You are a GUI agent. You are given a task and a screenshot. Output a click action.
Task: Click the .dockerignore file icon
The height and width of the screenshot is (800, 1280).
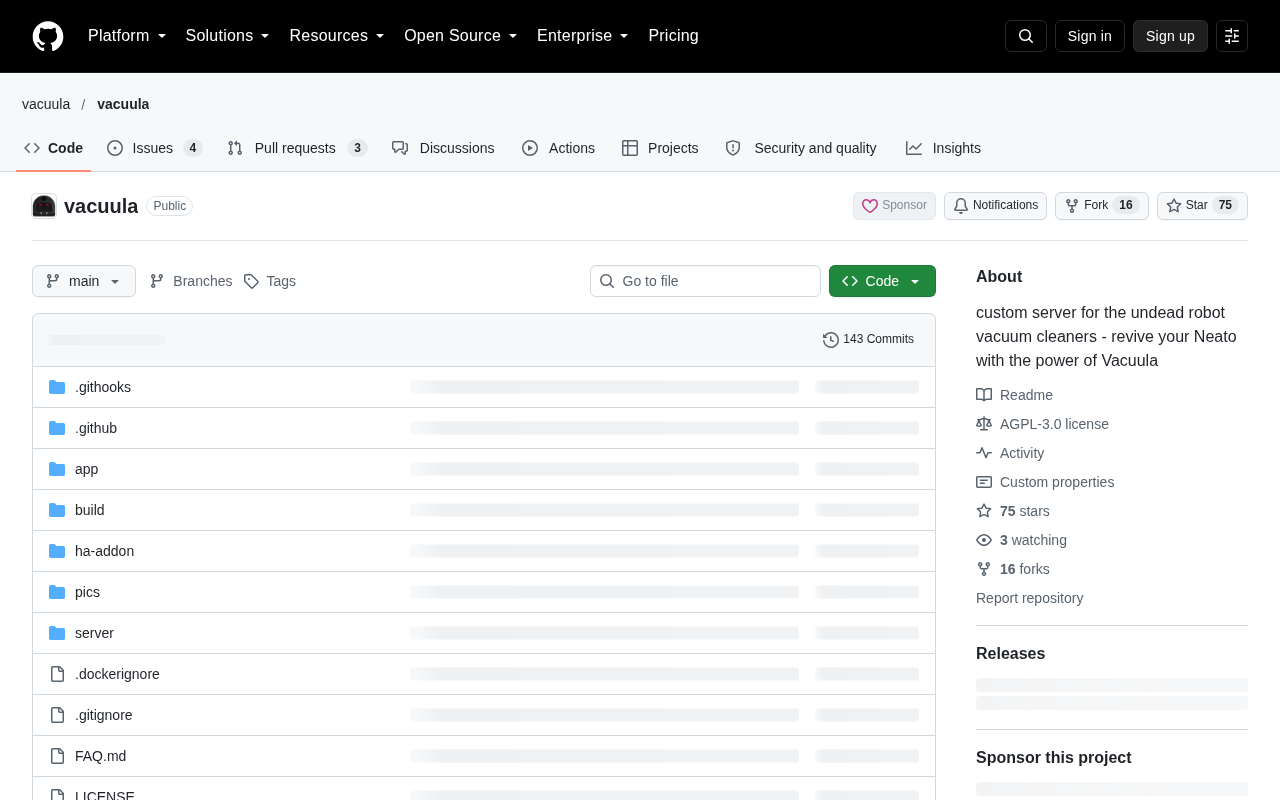point(57,674)
